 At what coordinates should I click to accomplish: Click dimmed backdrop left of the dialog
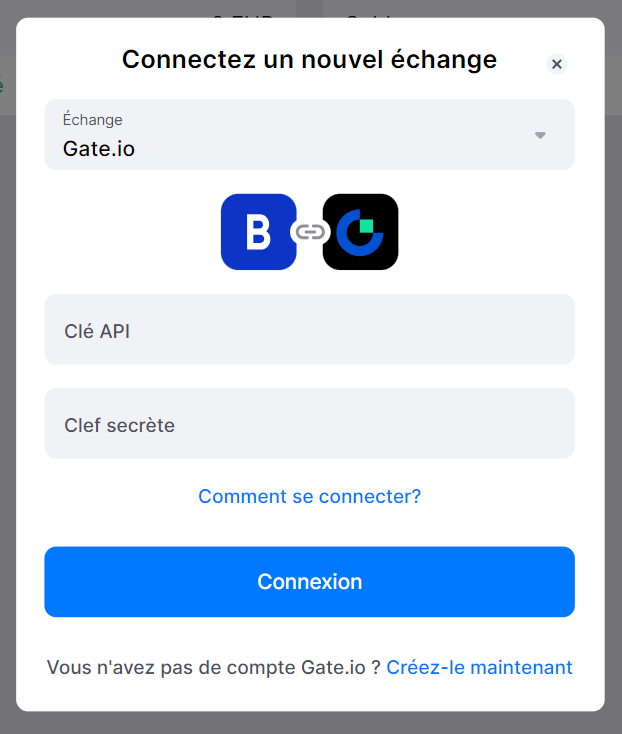point(7,400)
